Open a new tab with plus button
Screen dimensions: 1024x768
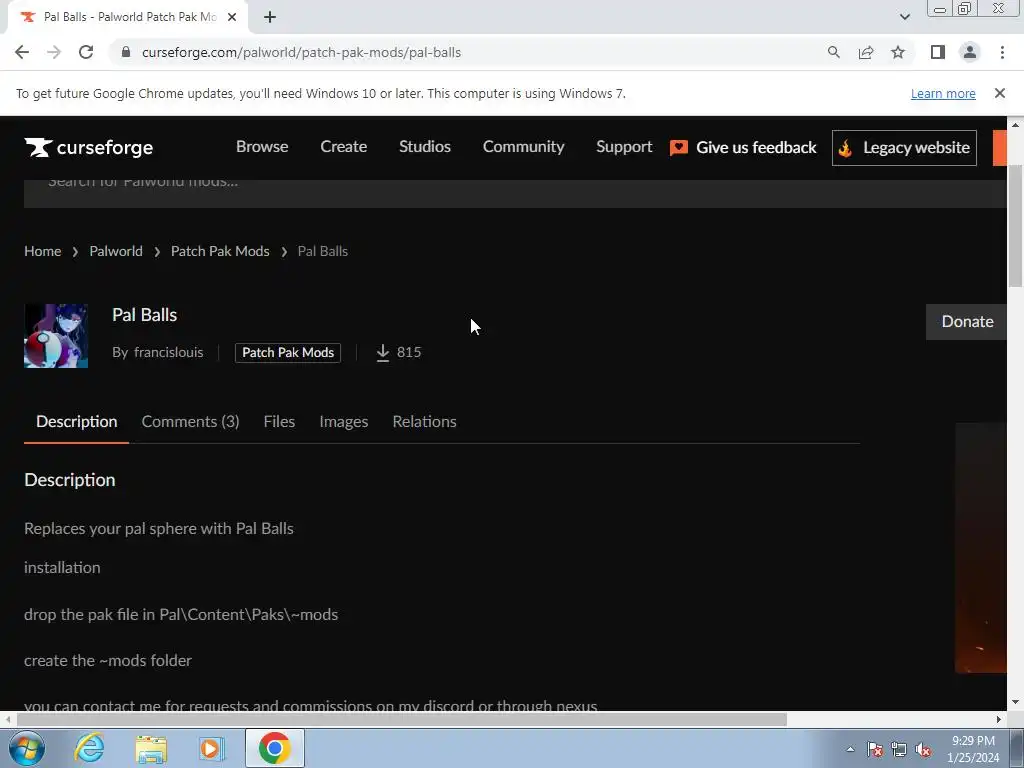(x=270, y=17)
